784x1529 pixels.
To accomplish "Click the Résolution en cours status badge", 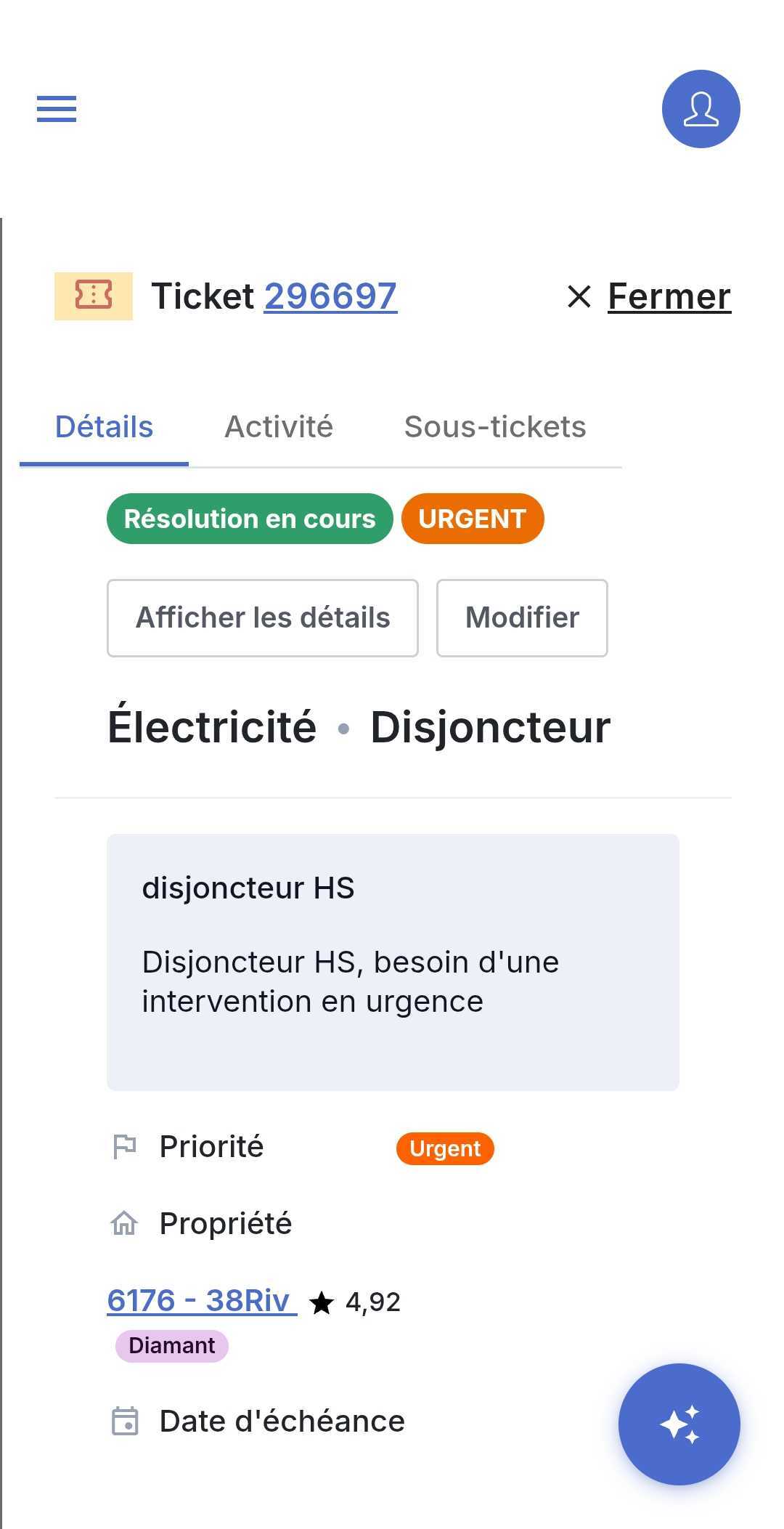I will pos(250,519).
